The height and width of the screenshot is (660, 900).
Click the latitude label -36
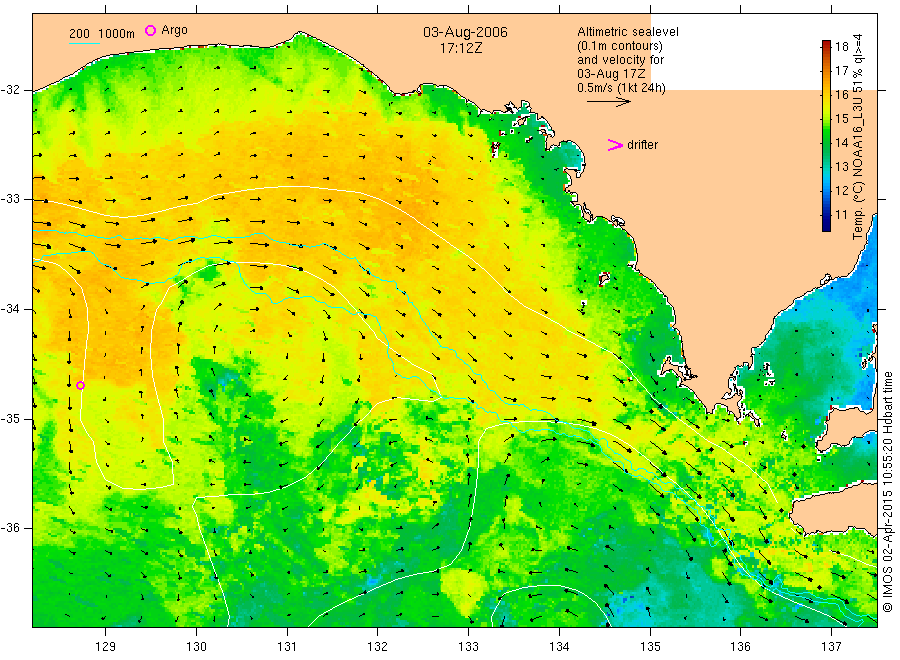coord(11,527)
